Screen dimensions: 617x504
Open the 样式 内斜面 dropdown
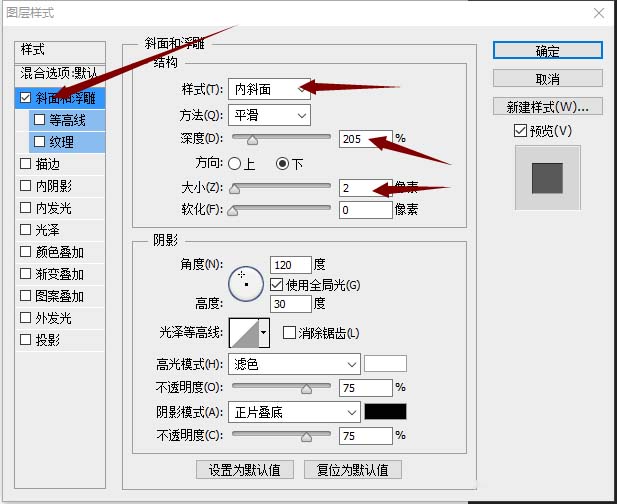pyautogui.click(x=269, y=90)
